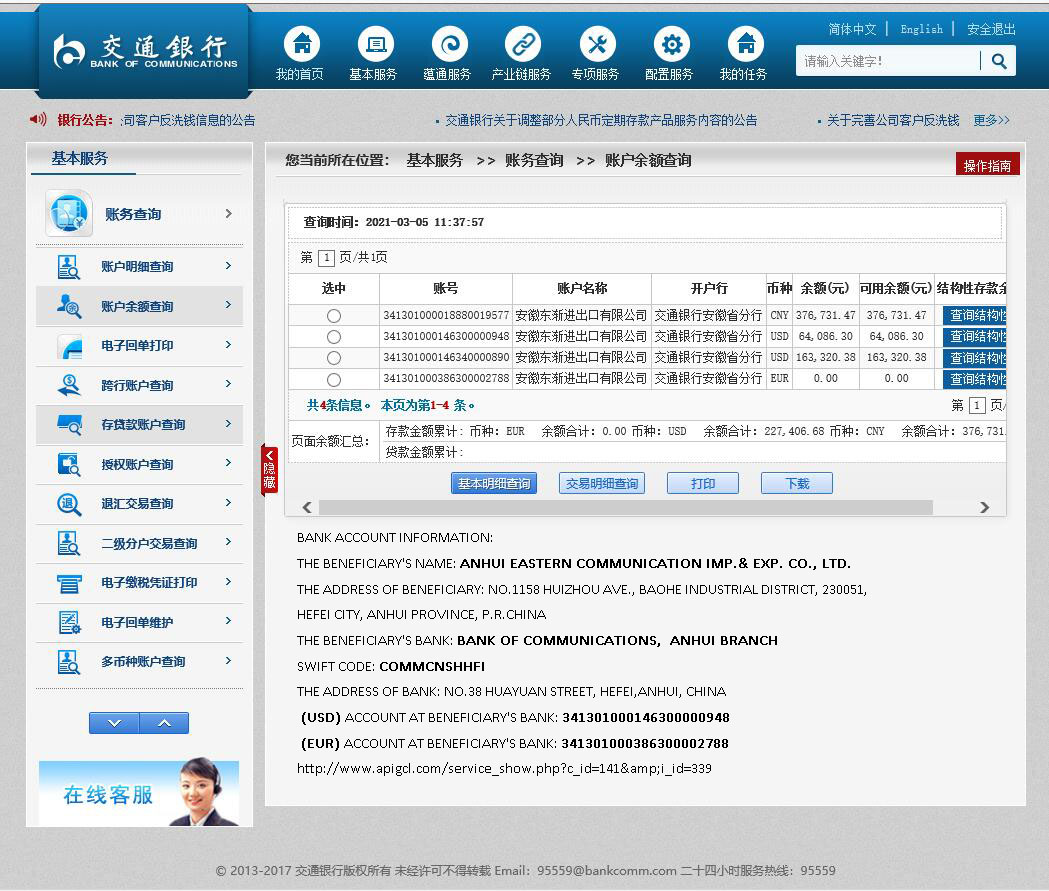The image size is (1049, 891).
Task: Select EUR account 341301000386300002788 radio button
Action: tap(334, 379)
